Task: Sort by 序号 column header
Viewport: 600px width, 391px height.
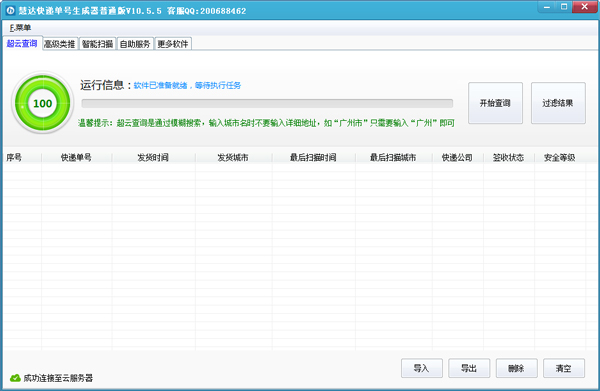Action: 22,157
